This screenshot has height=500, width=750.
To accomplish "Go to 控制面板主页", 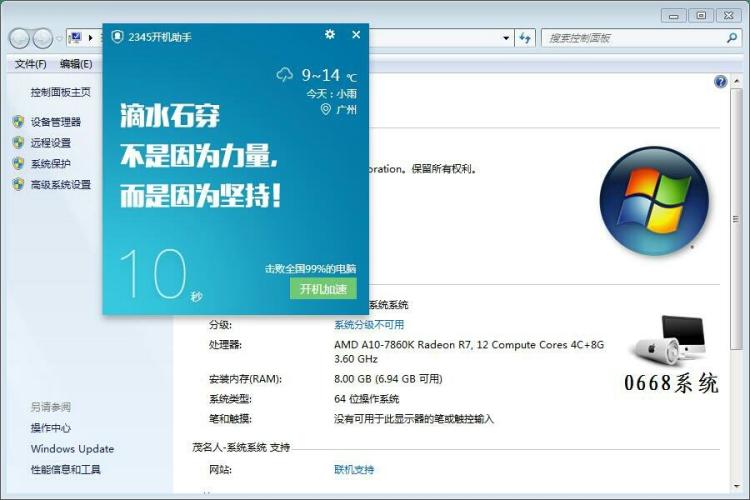I will (x=60, y=92).
